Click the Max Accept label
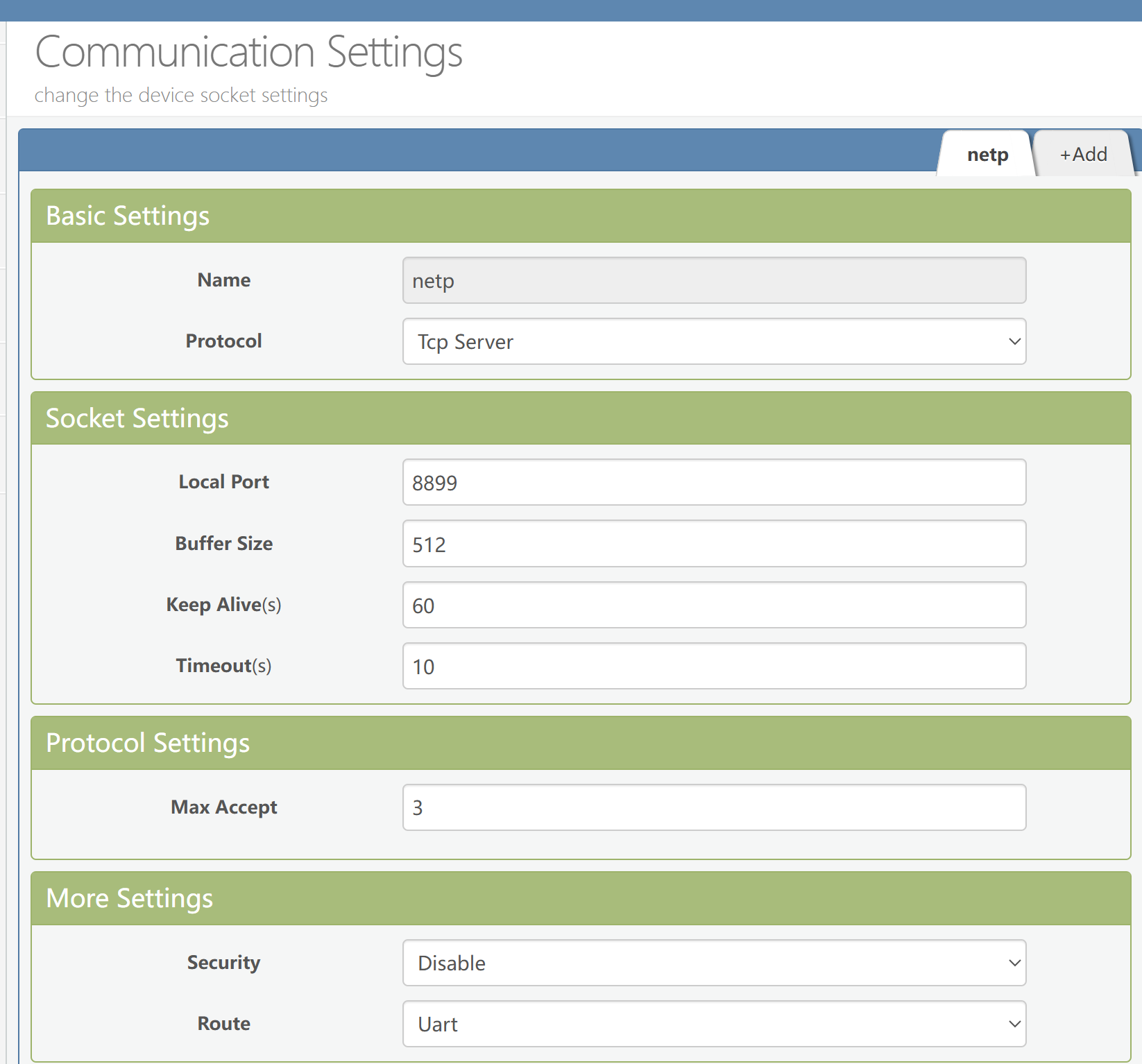The height and width of the screenshot is (1064, 1142). point(223,807)
